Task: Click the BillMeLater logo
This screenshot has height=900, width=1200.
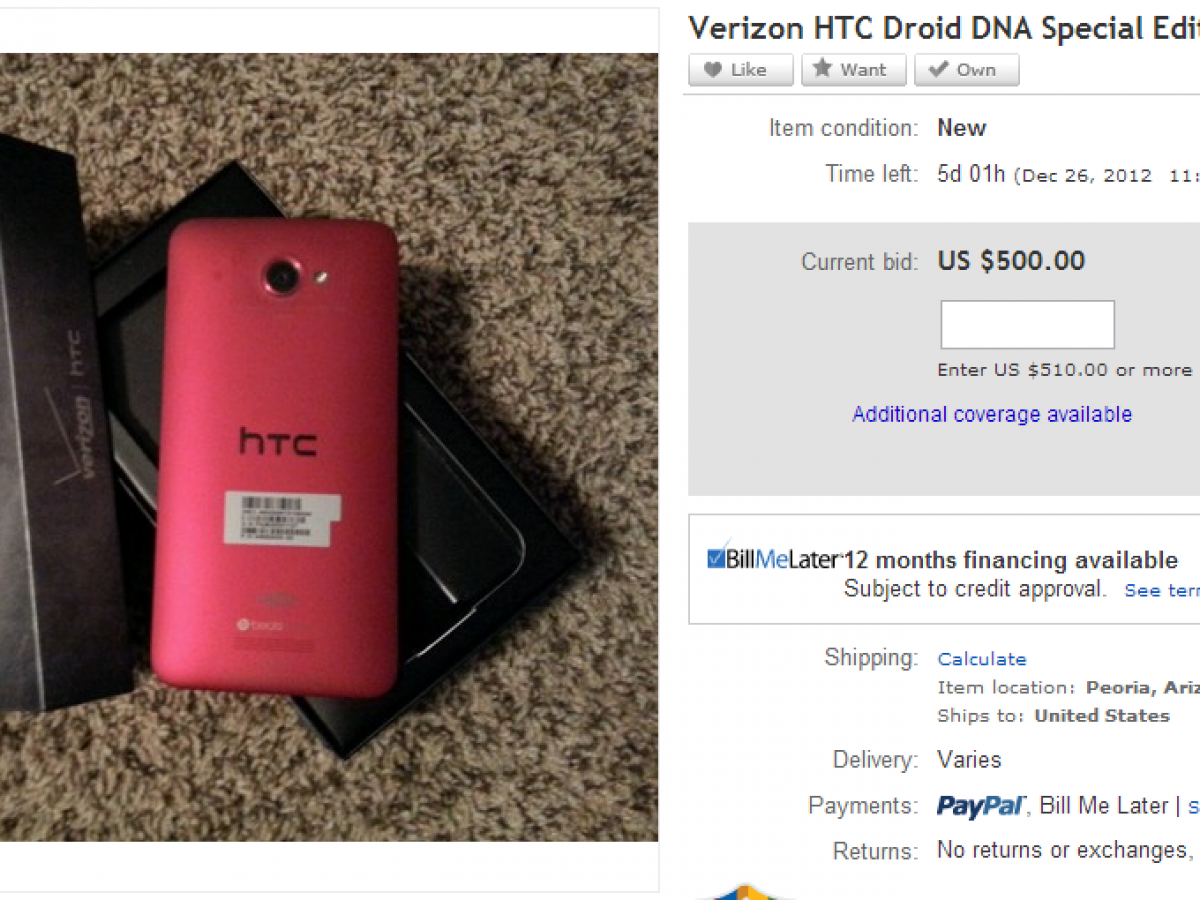Action: click(773, 560)
